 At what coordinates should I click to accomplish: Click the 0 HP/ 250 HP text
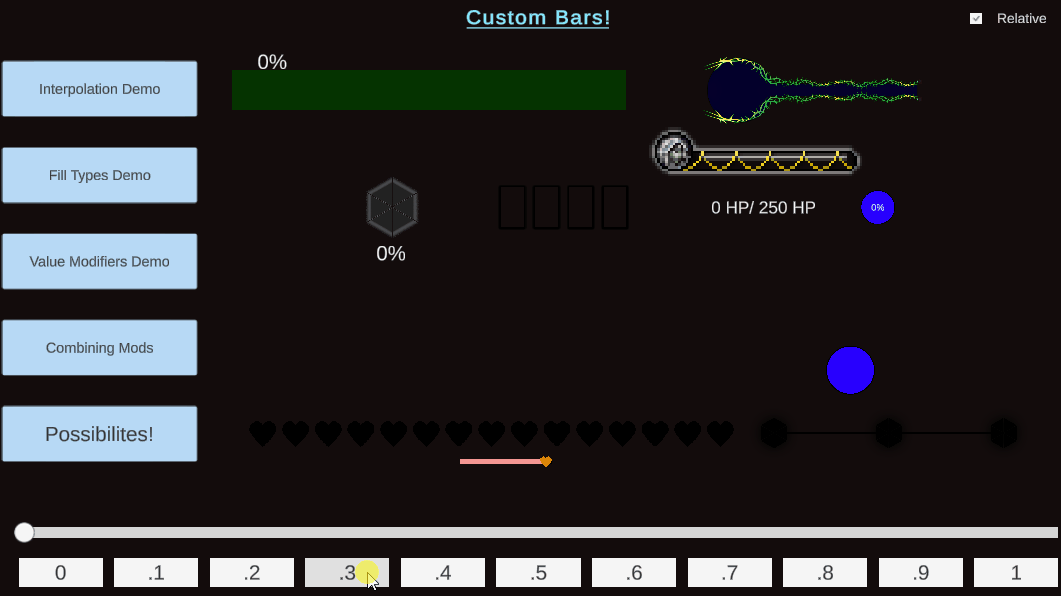click(x=763, y=208)
